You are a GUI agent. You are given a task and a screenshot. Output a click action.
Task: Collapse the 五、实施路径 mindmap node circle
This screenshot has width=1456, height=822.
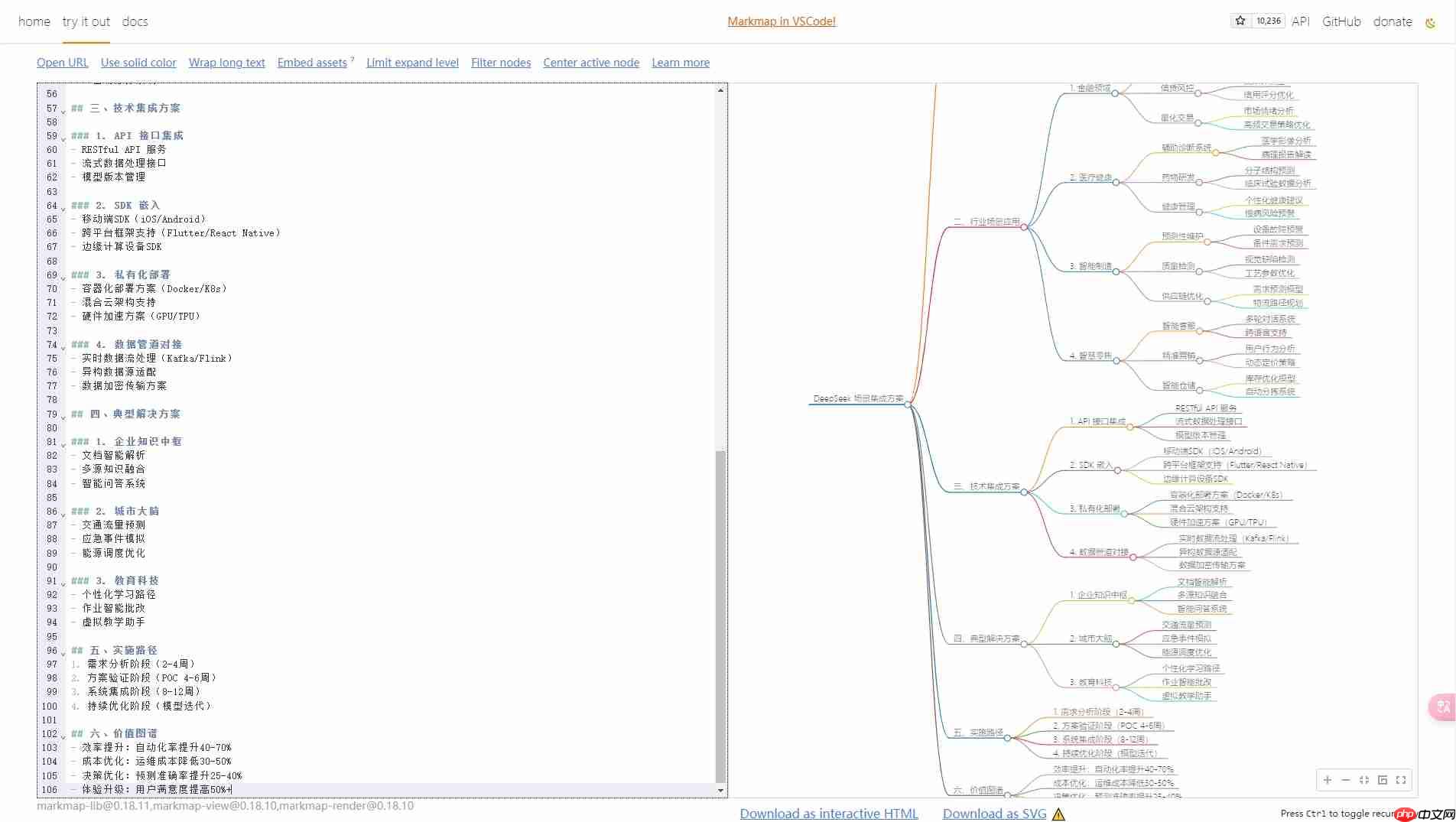click(x=1007, y=738)
